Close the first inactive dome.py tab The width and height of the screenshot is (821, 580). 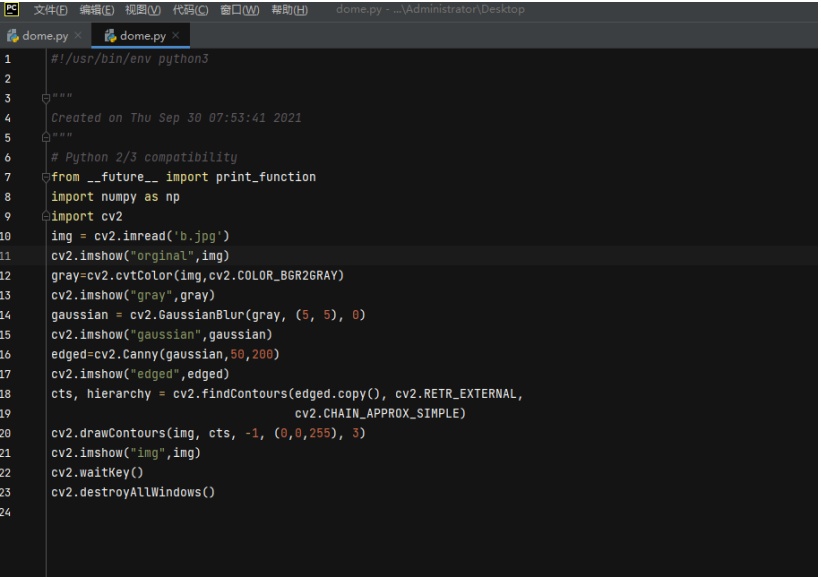[78, 36]
